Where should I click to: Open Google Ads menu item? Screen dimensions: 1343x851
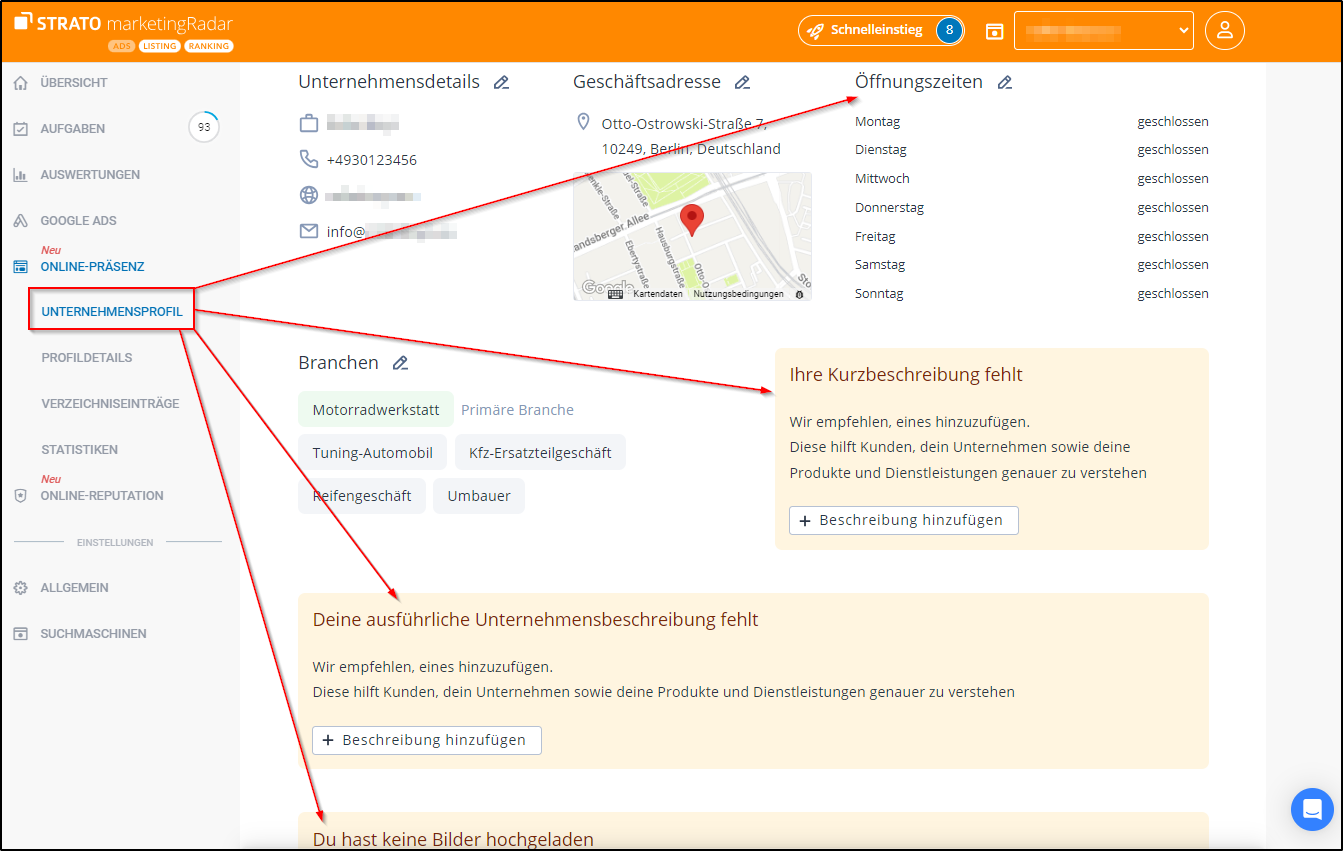78,221
